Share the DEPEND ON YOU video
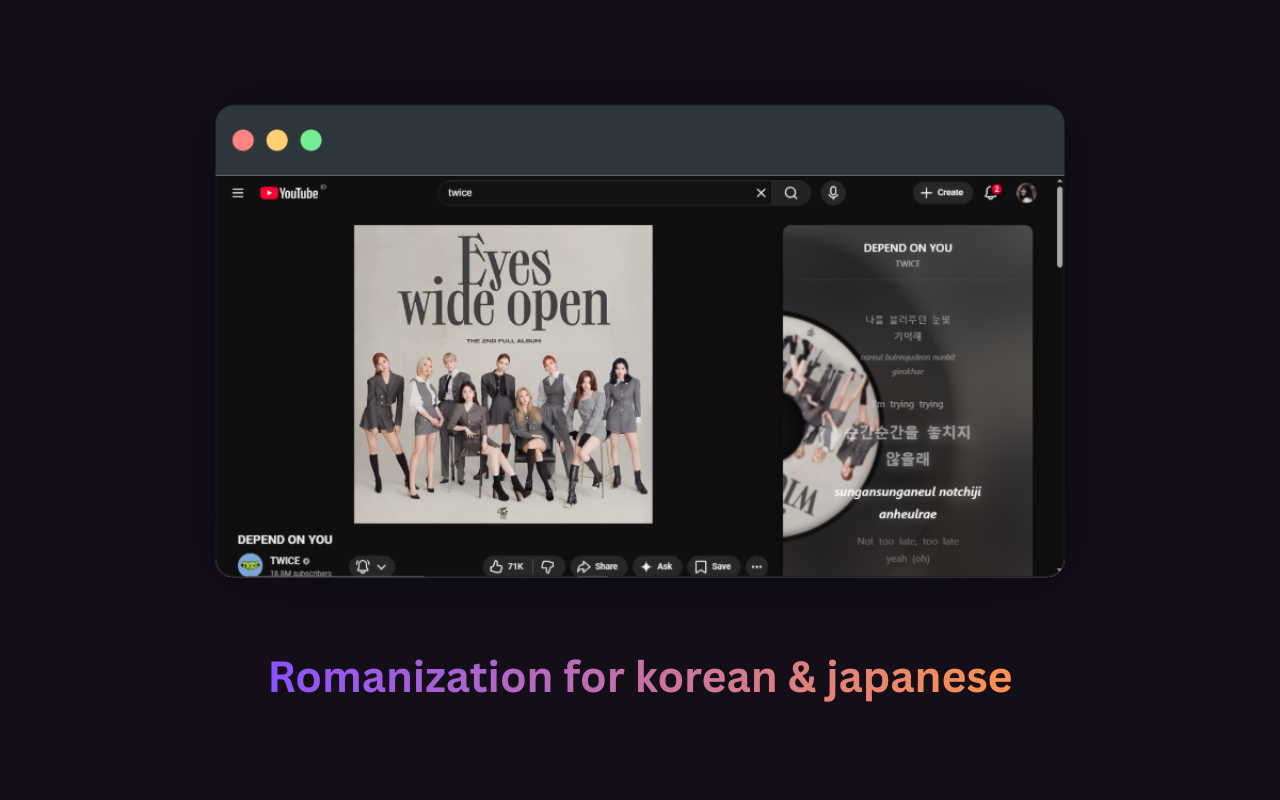 pyautogui.click(x=598, y=566)
